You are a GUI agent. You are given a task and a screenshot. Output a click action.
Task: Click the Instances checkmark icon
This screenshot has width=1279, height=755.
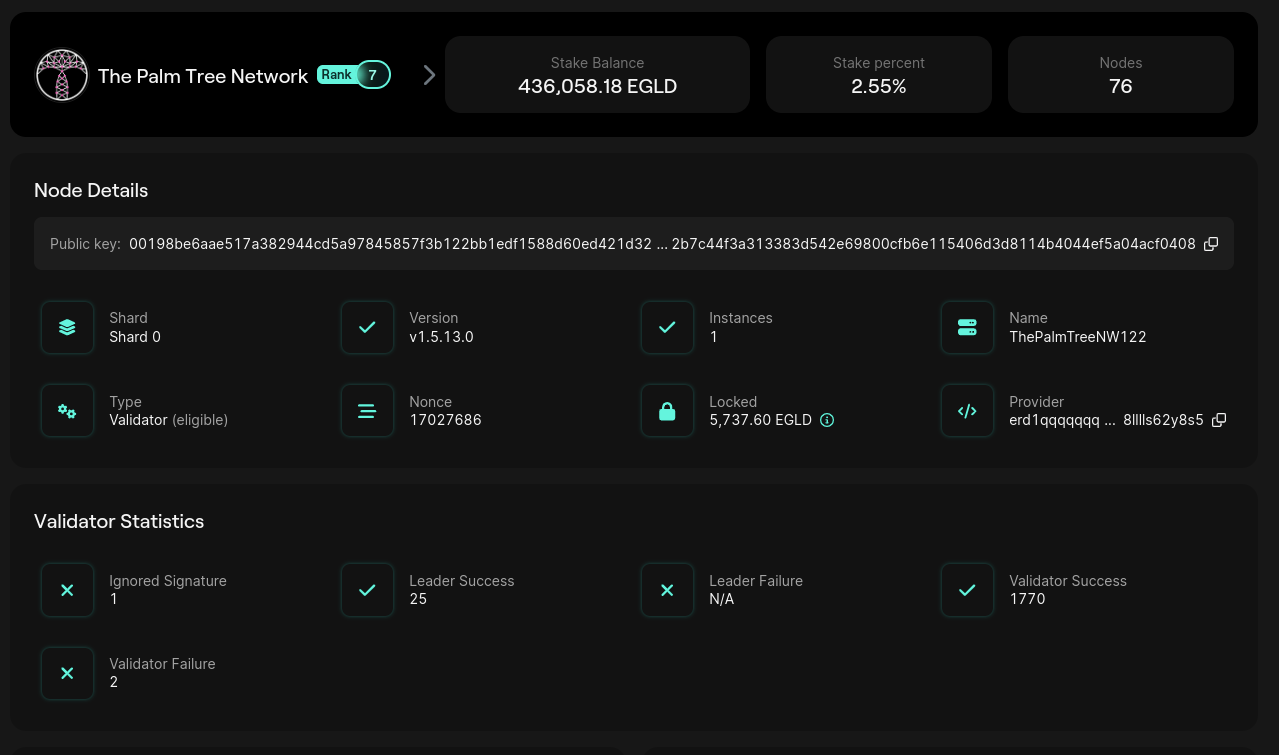point(667,327)
